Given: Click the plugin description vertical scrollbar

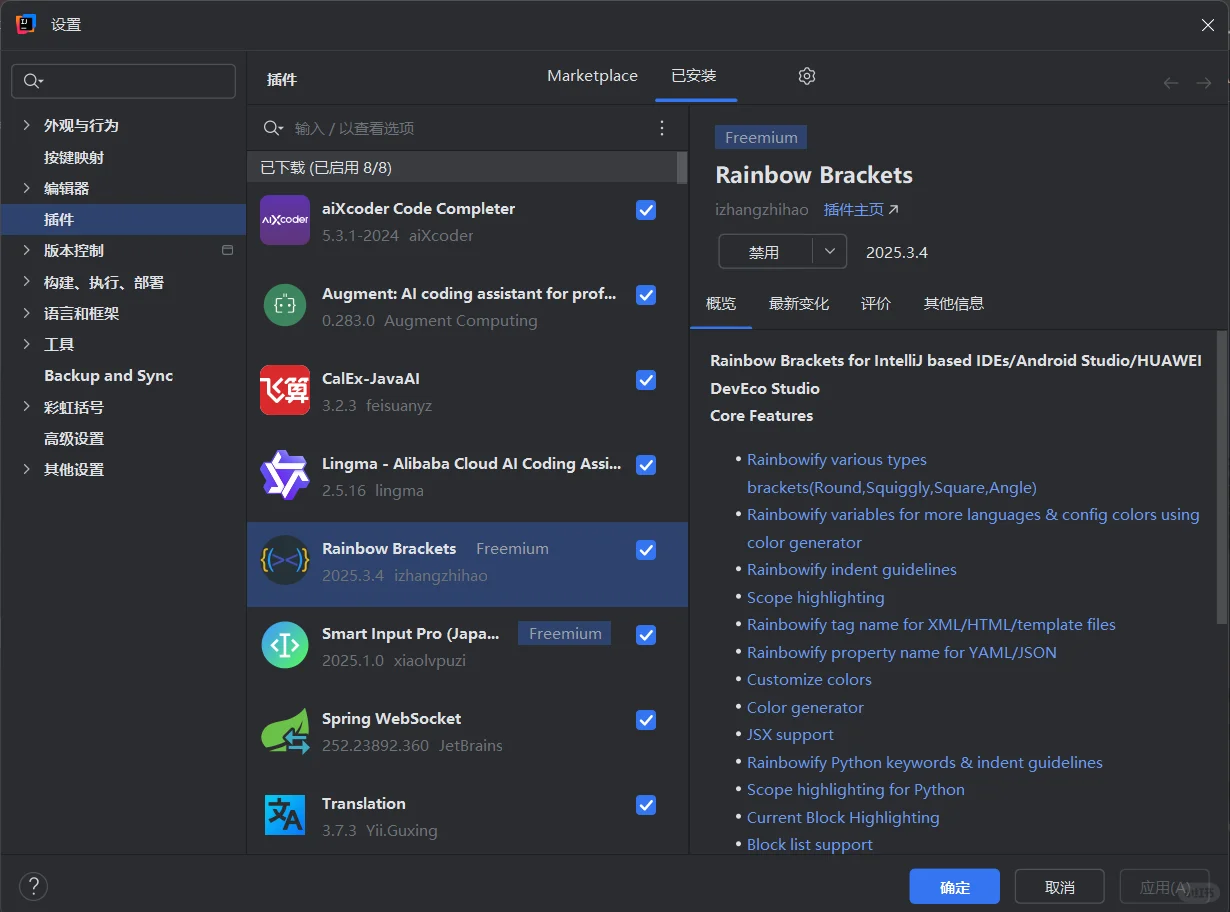Looking at the screenshot, I should [x=1221, y=477].
